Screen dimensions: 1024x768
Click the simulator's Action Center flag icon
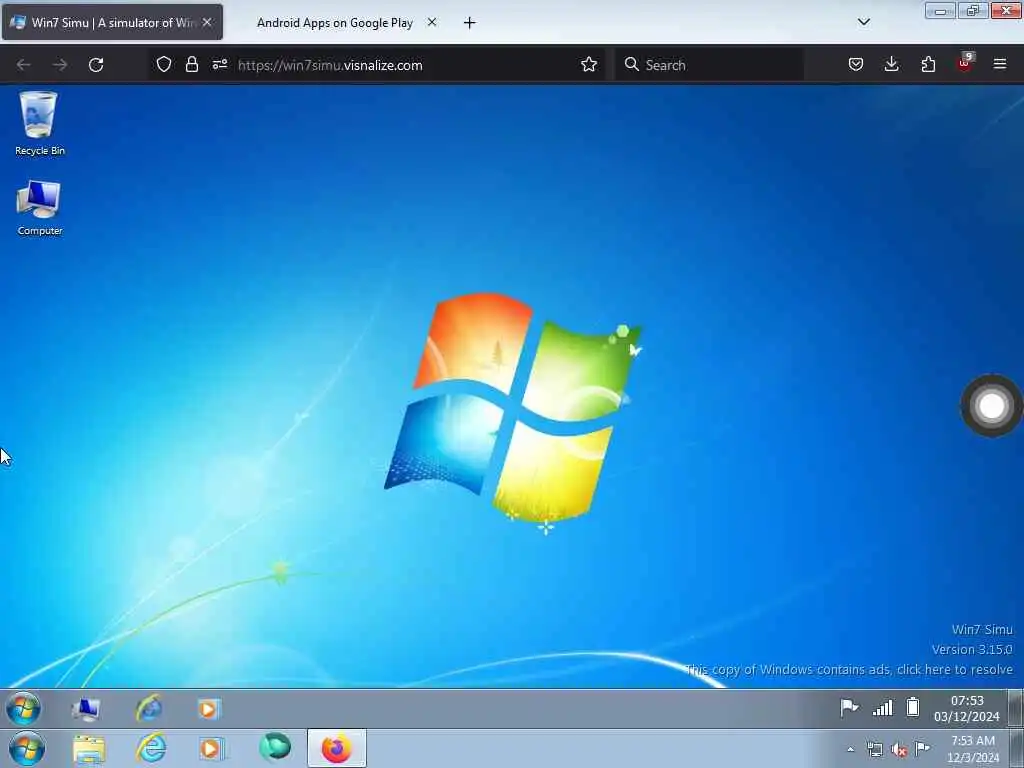849,707
